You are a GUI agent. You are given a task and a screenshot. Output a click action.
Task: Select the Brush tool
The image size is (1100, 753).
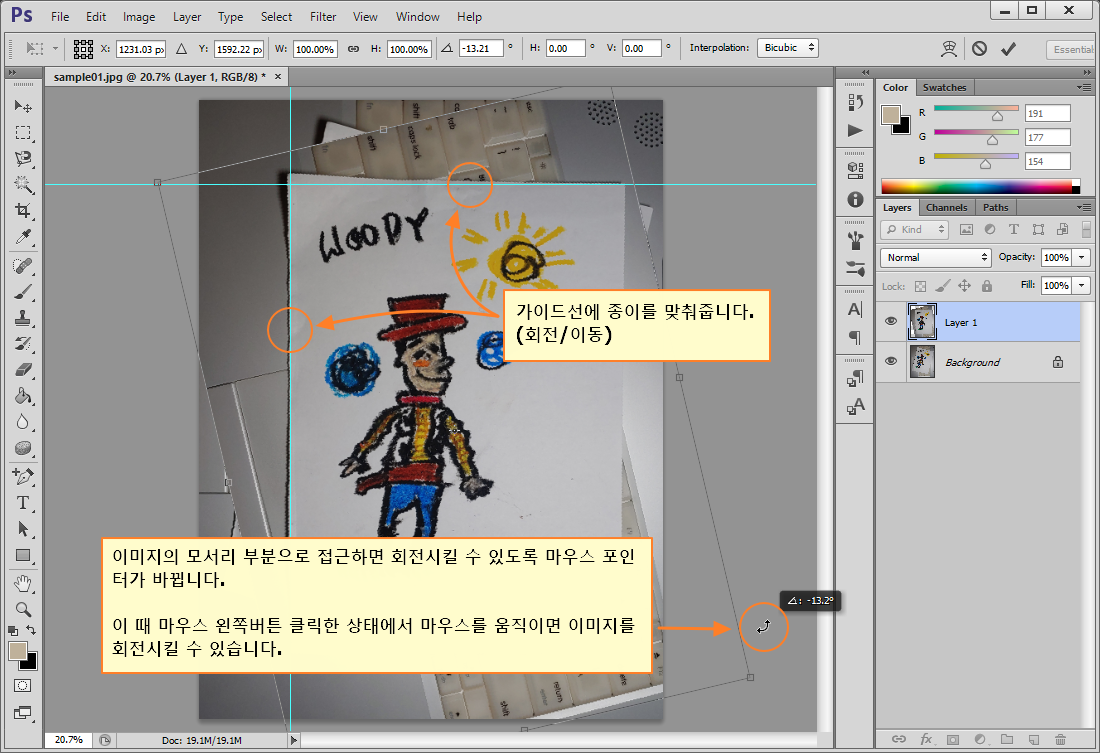pos(22,292)
